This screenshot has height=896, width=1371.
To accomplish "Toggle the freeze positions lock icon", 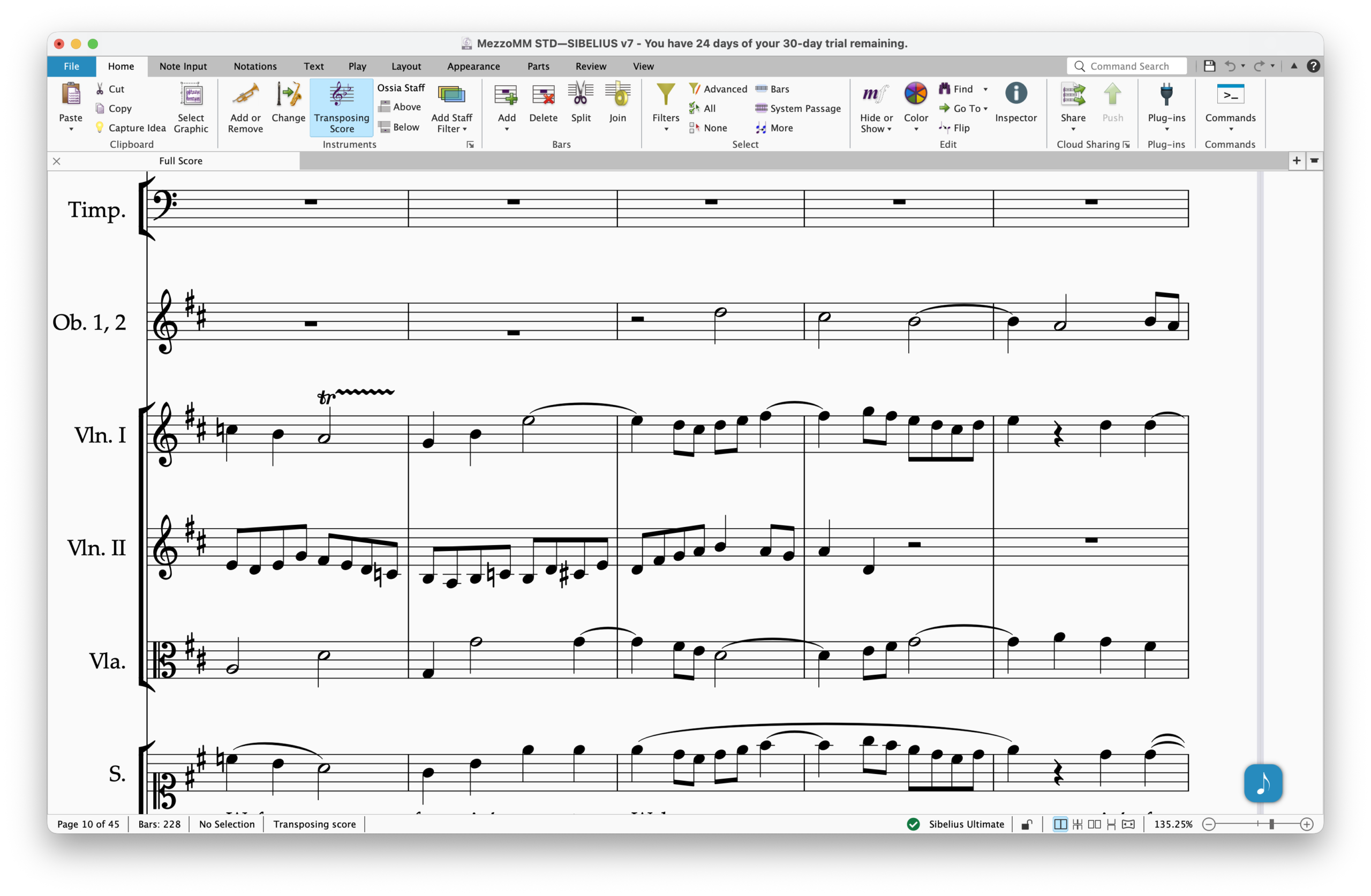I will pos(1027,825).
